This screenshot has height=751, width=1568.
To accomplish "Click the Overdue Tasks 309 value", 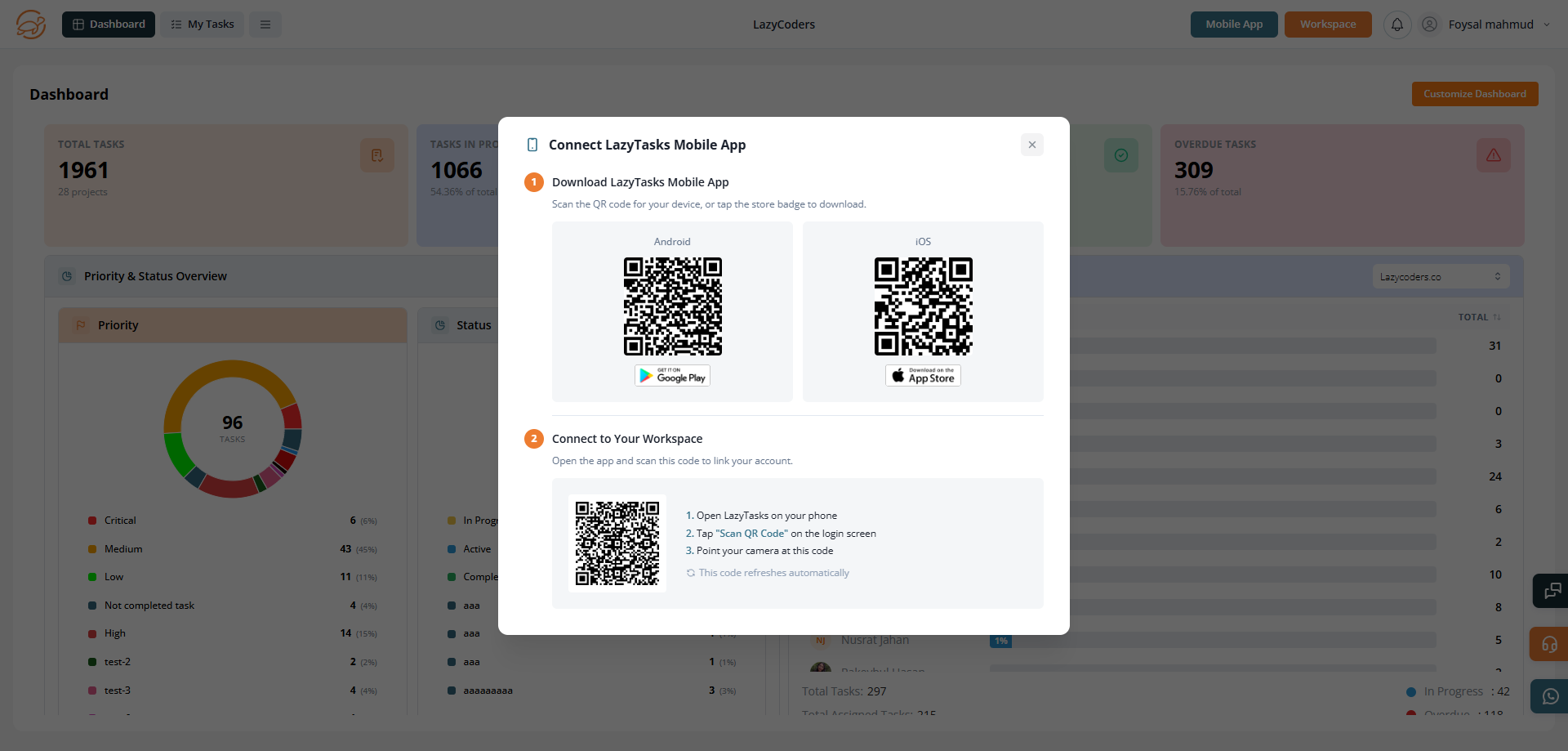I will tap(1194, 170).
